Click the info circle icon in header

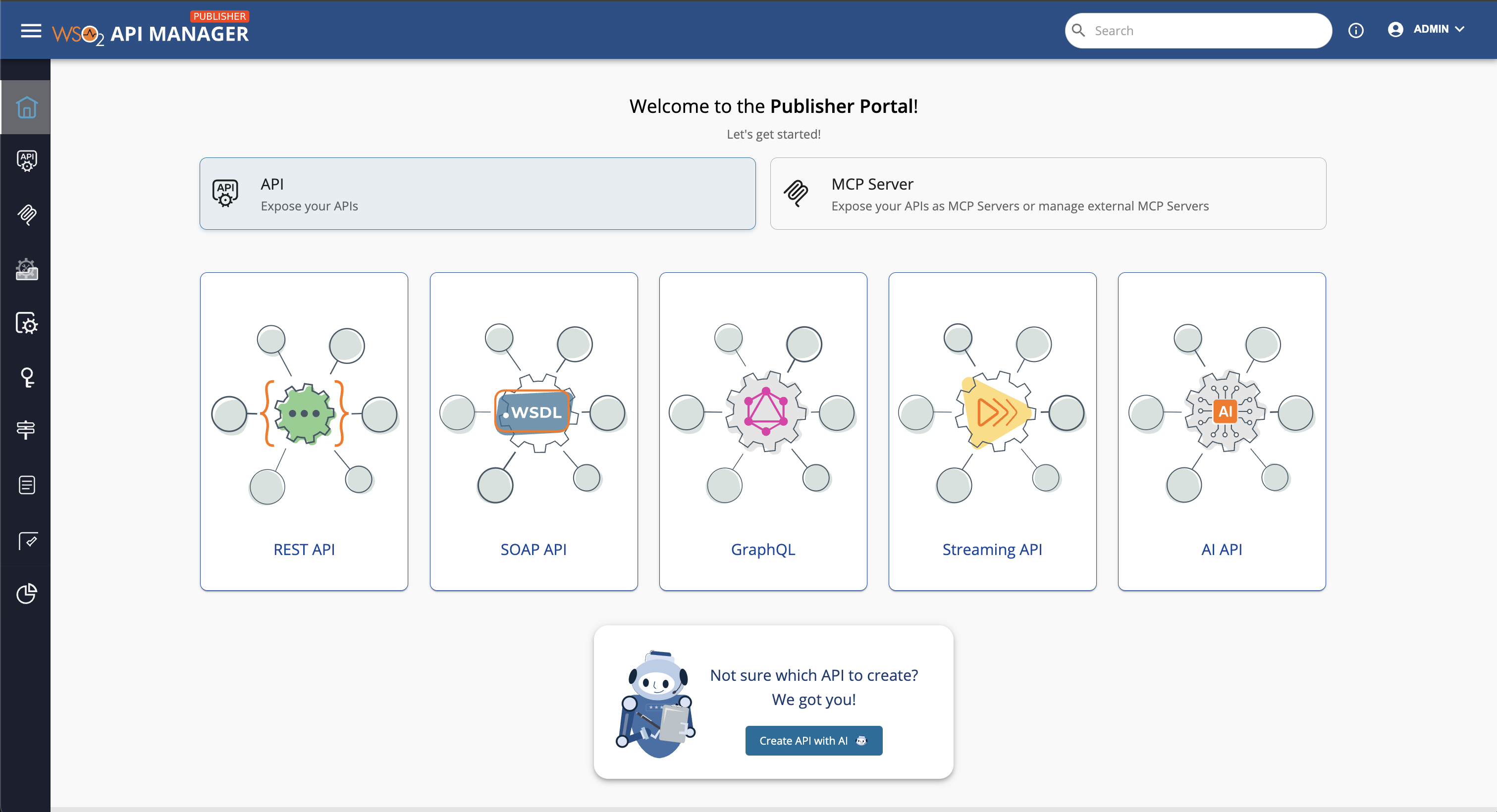1355,31
